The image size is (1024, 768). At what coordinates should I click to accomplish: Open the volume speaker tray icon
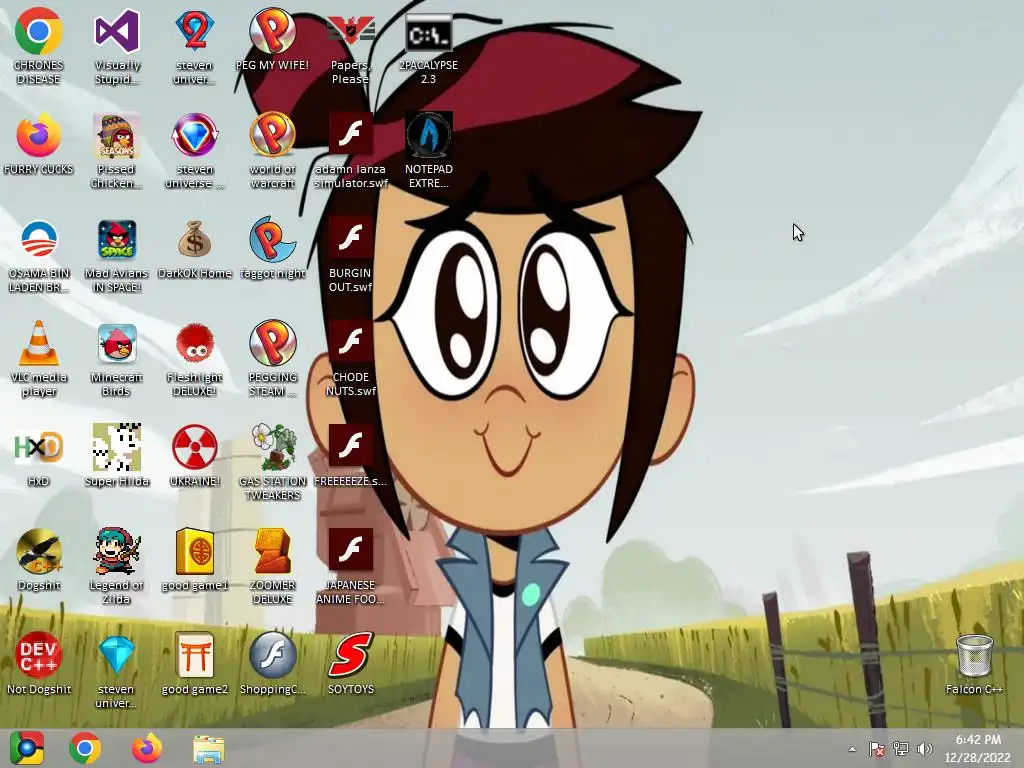pyautogui.click(x=925, y=749)
